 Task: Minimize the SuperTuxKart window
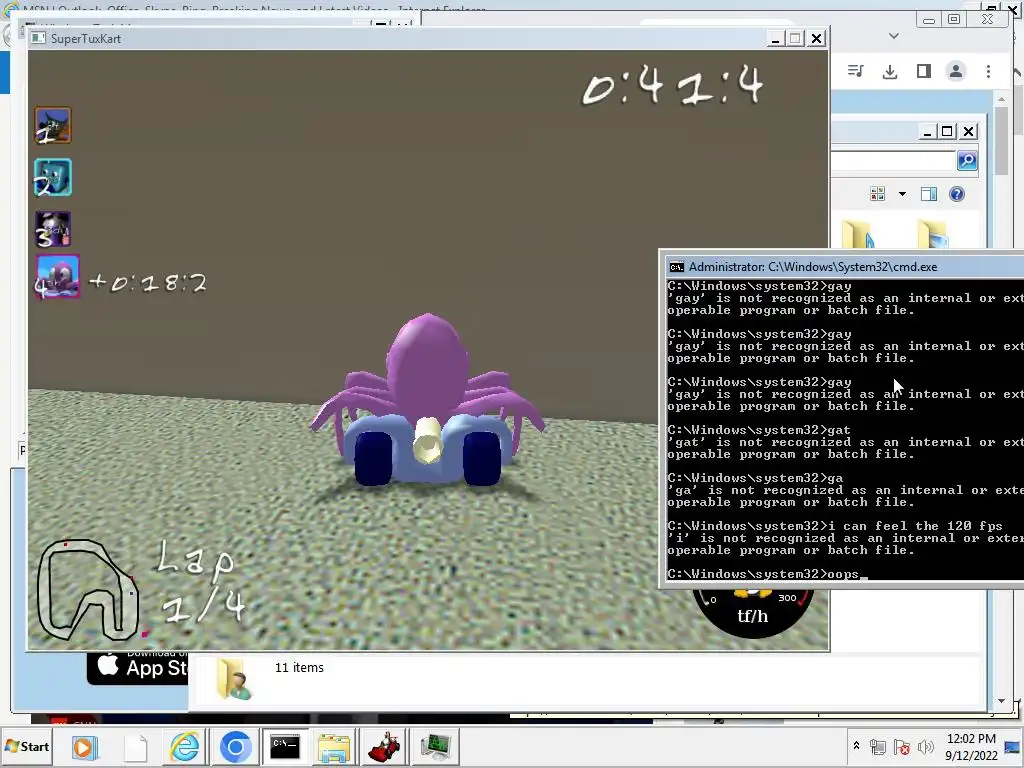click(775, 39)
